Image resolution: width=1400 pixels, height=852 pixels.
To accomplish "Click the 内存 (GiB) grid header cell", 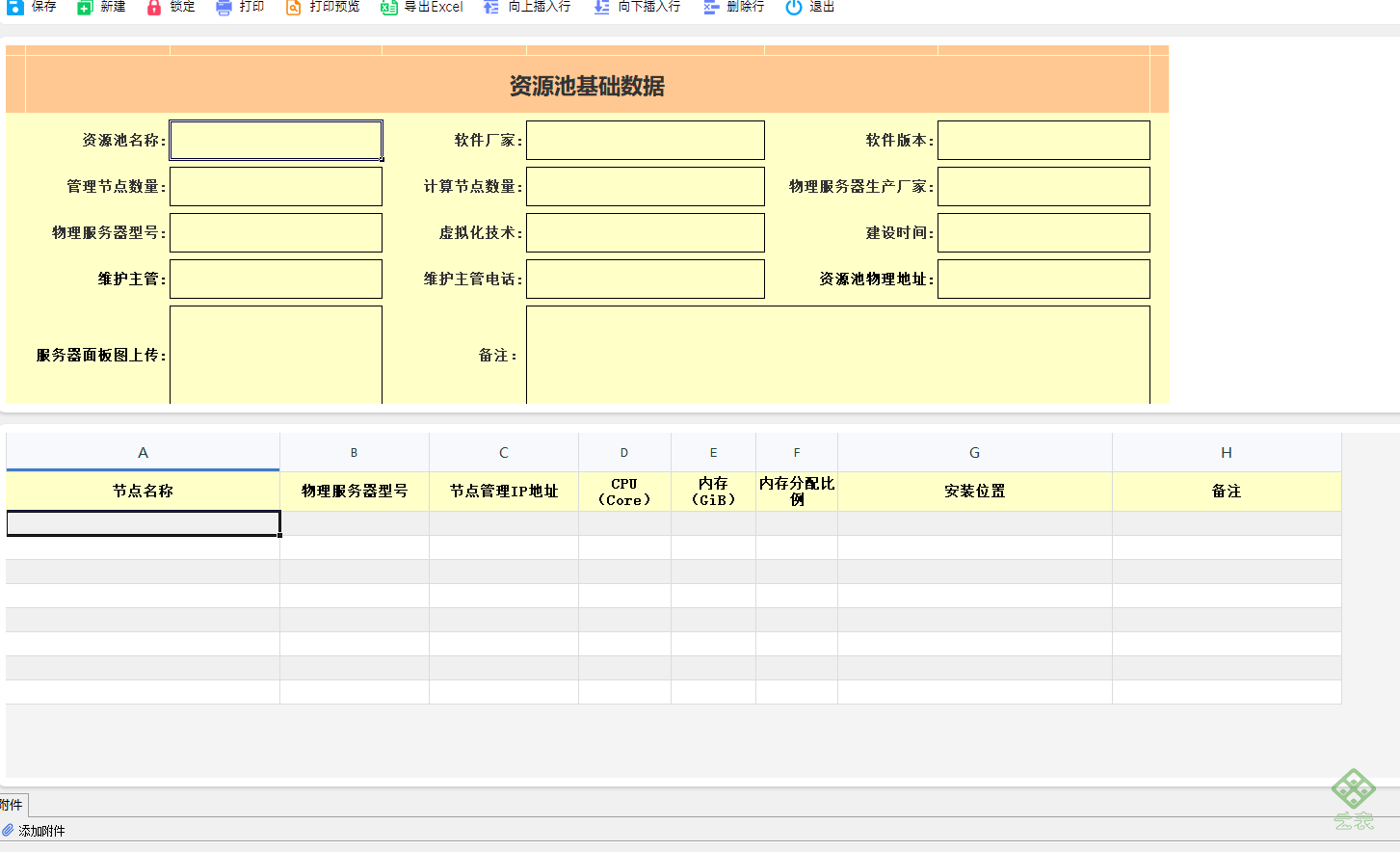I will click(713, 492).
